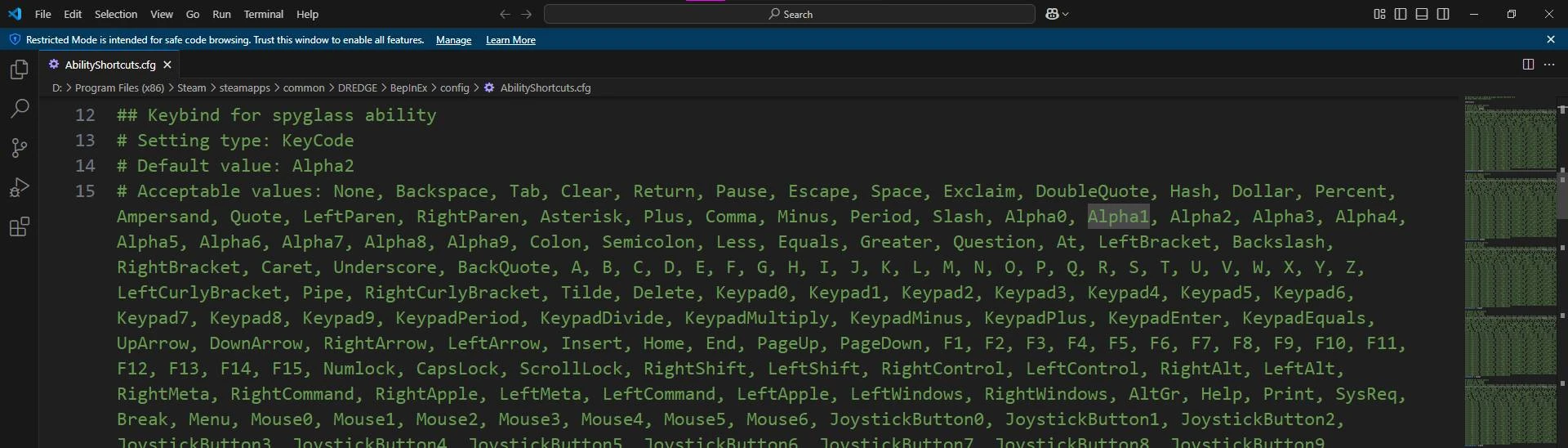The width and height of the screenshot is (1568, 448).
Task: Go back with the left arrow
Action: coord(505,14)
